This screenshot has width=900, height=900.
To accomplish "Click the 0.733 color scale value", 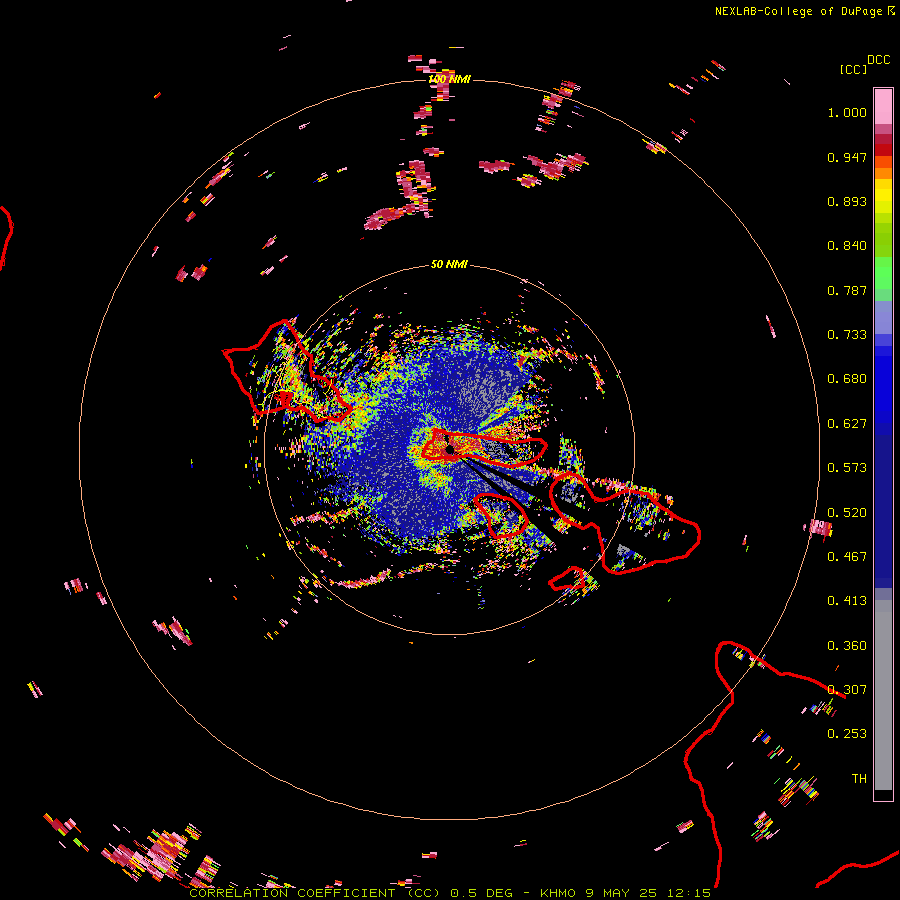I will (x=847, y=335).
